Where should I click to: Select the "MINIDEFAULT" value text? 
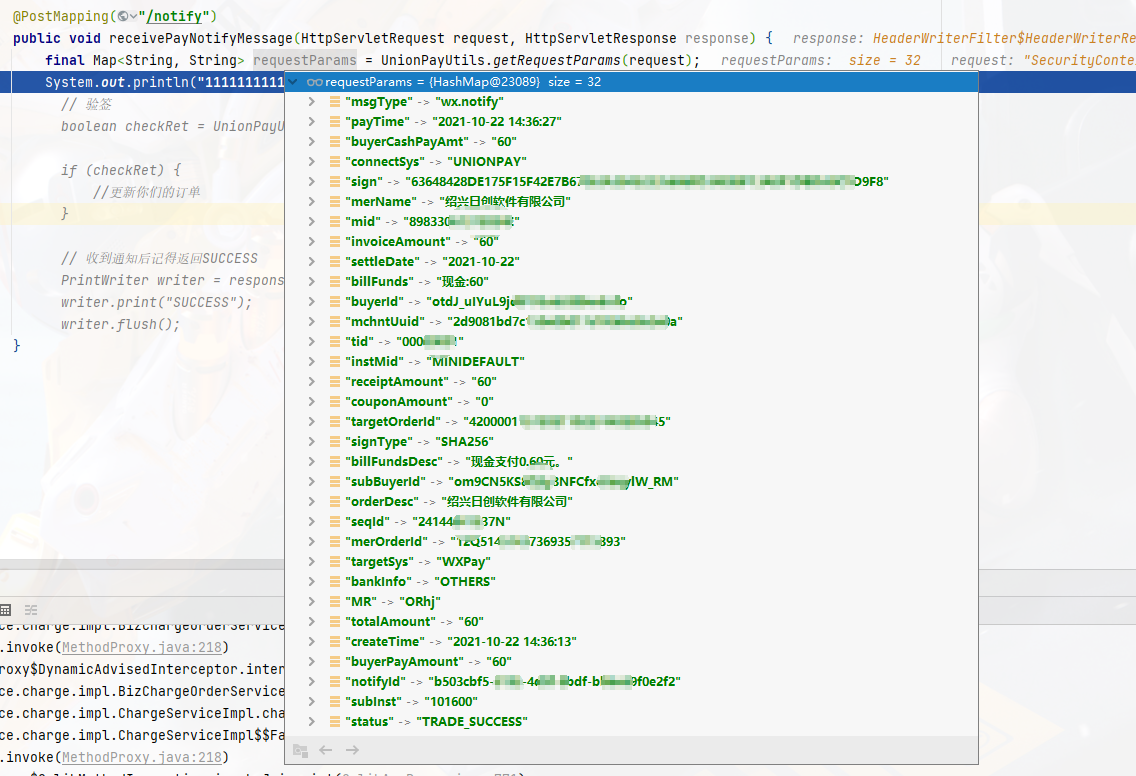pyautogui.click(x=475, y=362)
